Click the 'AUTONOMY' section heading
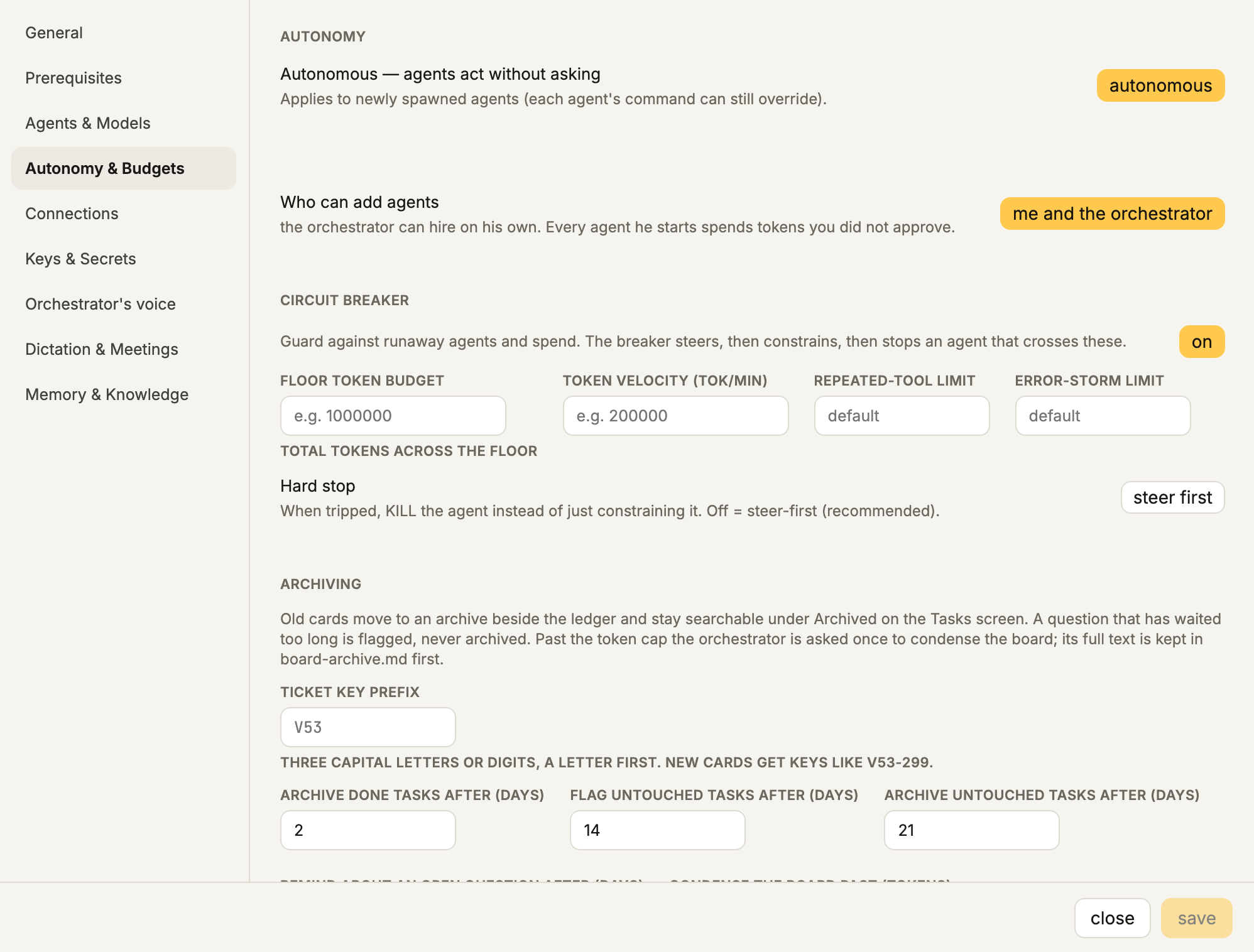 tap(323, 36)
